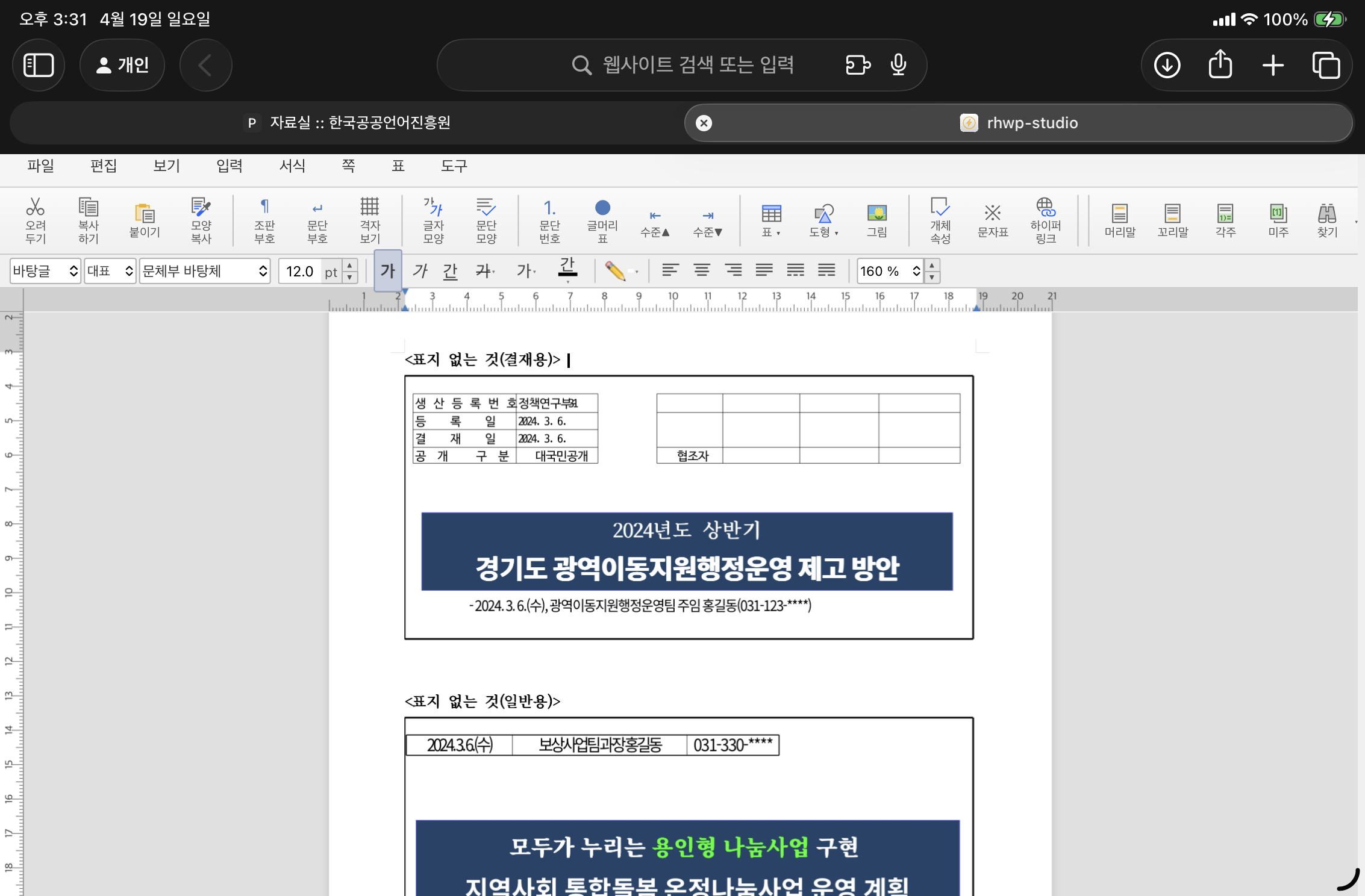Align paragraph left
Viewport: 1365px width, 896px height.
click(x=670, y=270)
